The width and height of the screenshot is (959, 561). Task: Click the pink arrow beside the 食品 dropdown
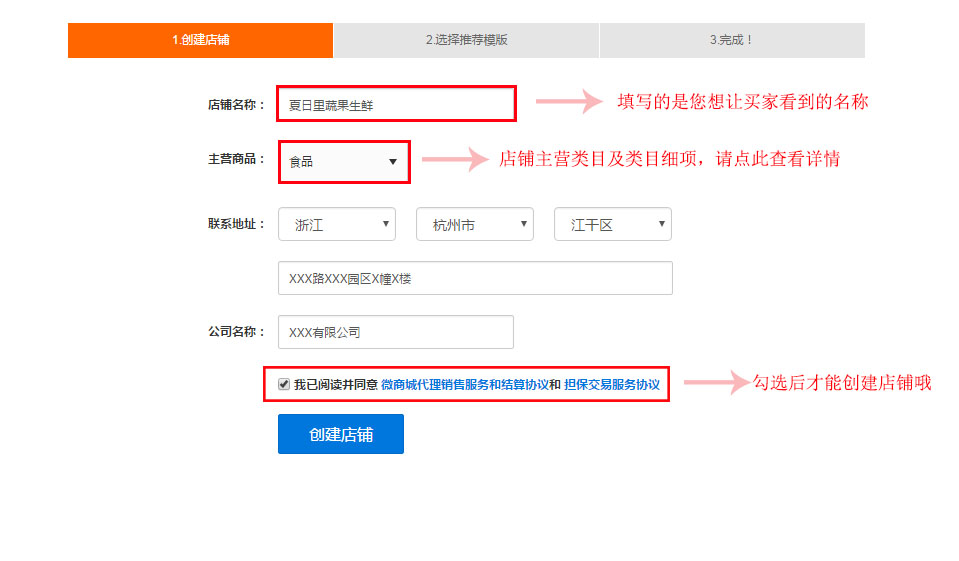point(453,160)
